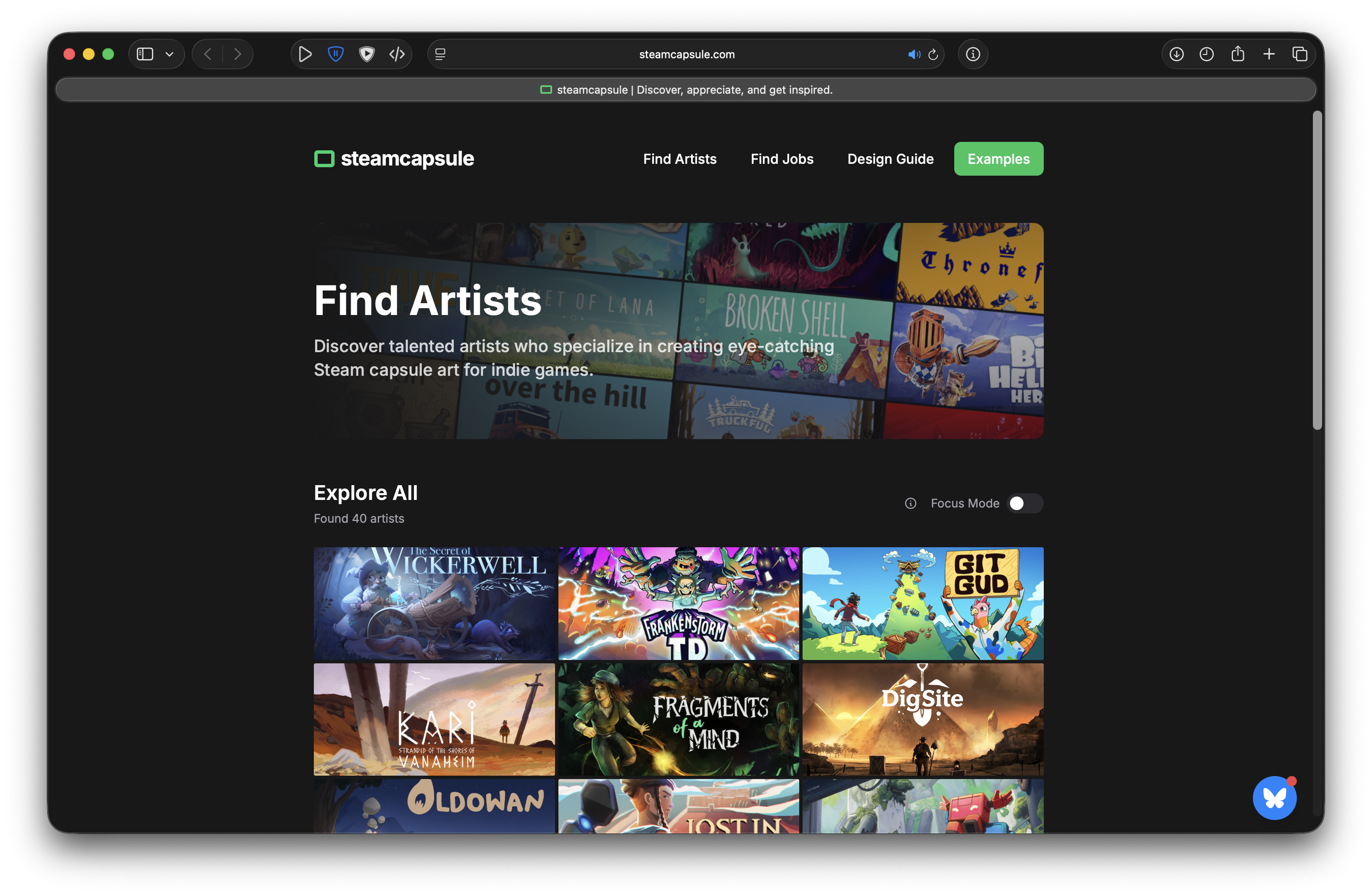The image size is (1372, 896).
Task: Click the Find Artists hero banner
Action: (678, 331)
